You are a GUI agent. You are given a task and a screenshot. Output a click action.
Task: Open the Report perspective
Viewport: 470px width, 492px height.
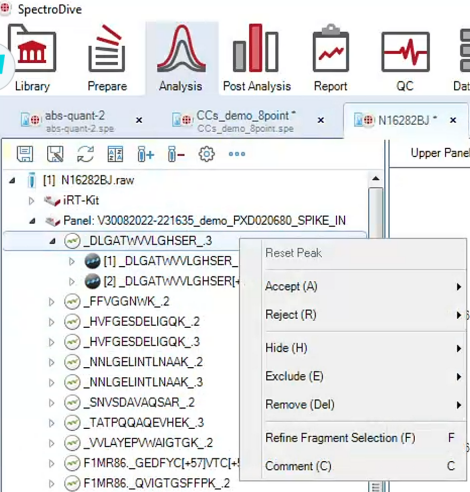tap(331, 48)
